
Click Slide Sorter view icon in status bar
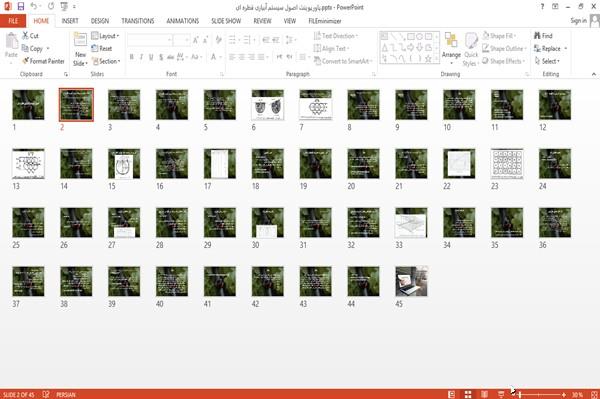(x=468, y=394)
